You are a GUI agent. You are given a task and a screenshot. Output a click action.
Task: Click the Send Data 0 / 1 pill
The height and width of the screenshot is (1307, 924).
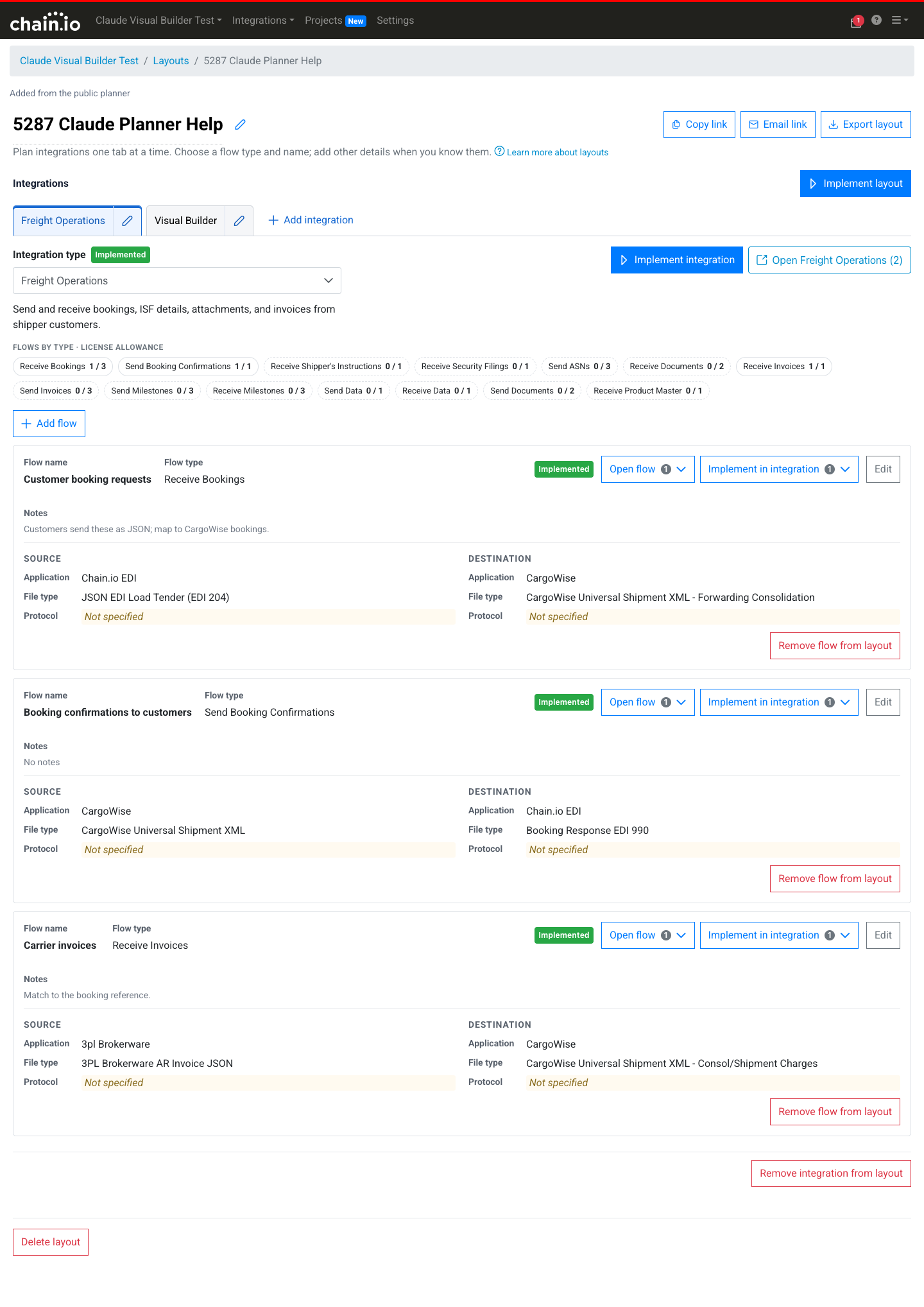point(354,391)
